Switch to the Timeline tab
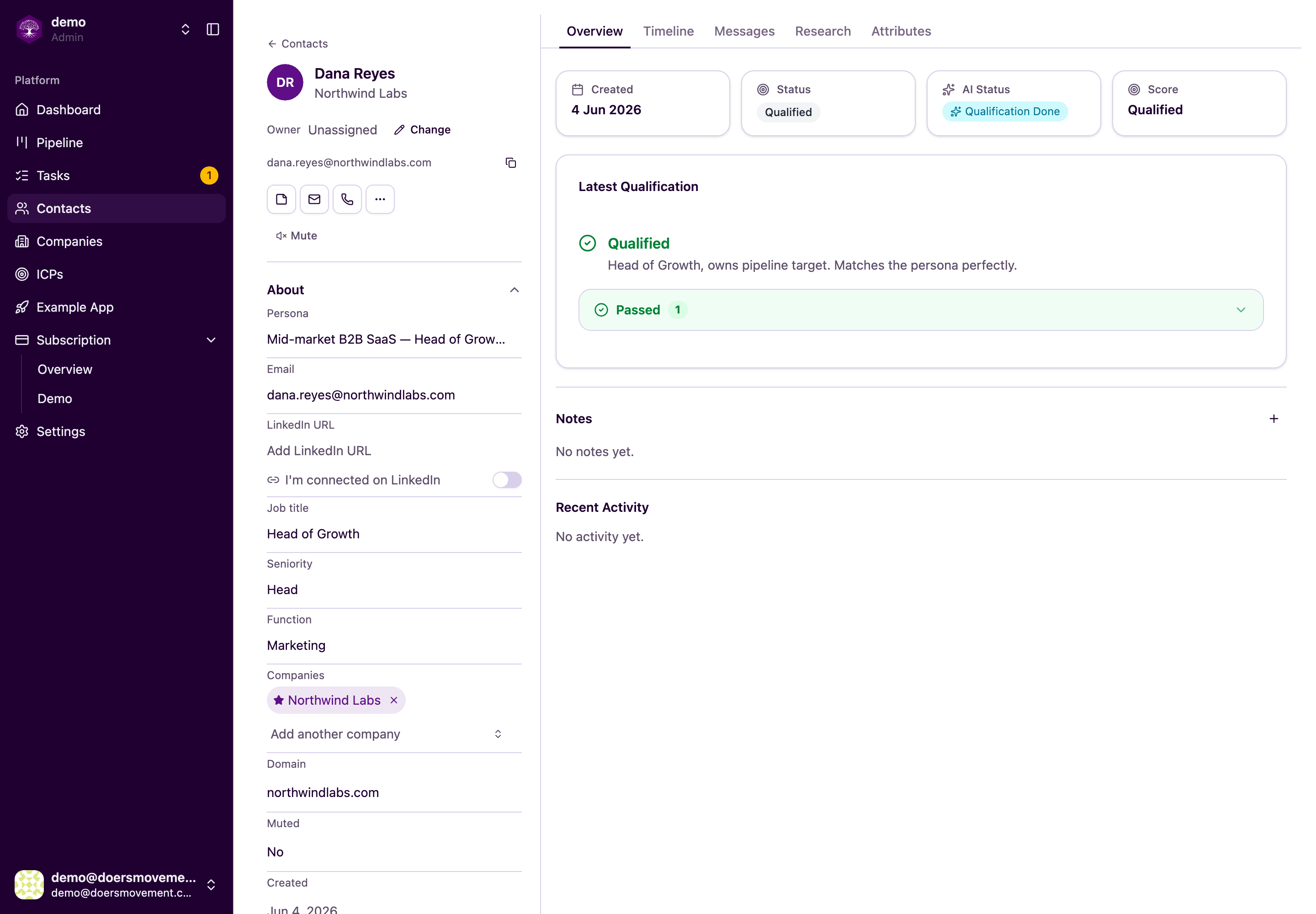This screenshot has width=1316, height=914. click(x=669, y=31)
